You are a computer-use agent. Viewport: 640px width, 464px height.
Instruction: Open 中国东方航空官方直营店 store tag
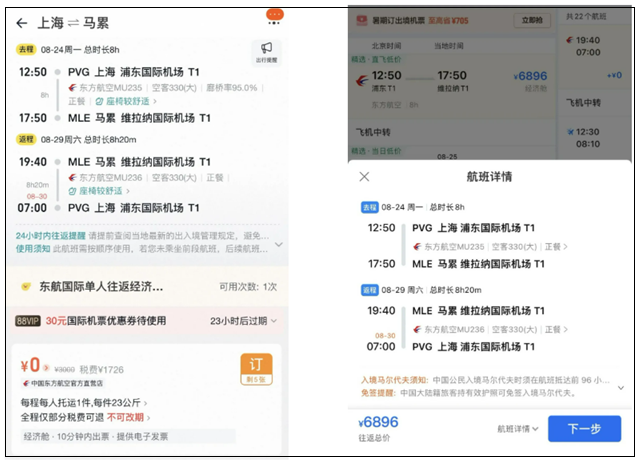pos(63,383)
